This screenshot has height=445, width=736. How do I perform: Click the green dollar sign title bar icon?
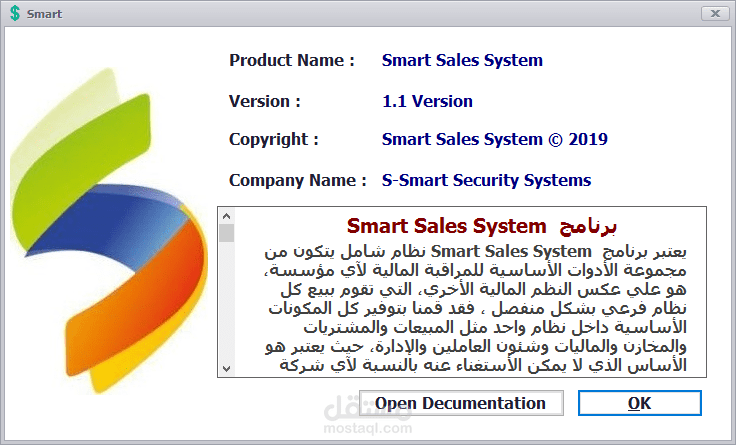[x=15, y=13]
